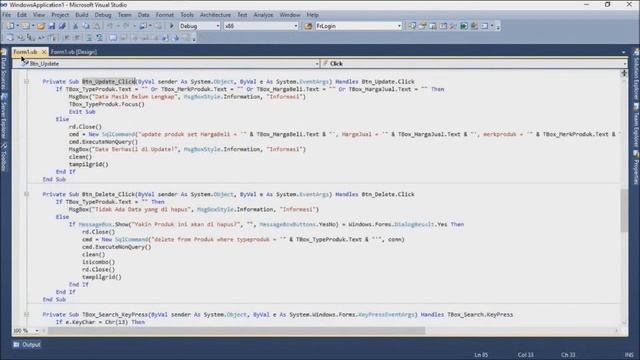Open the Properties side tab on right
Screen dimensions: 640x360
(636, 167)
